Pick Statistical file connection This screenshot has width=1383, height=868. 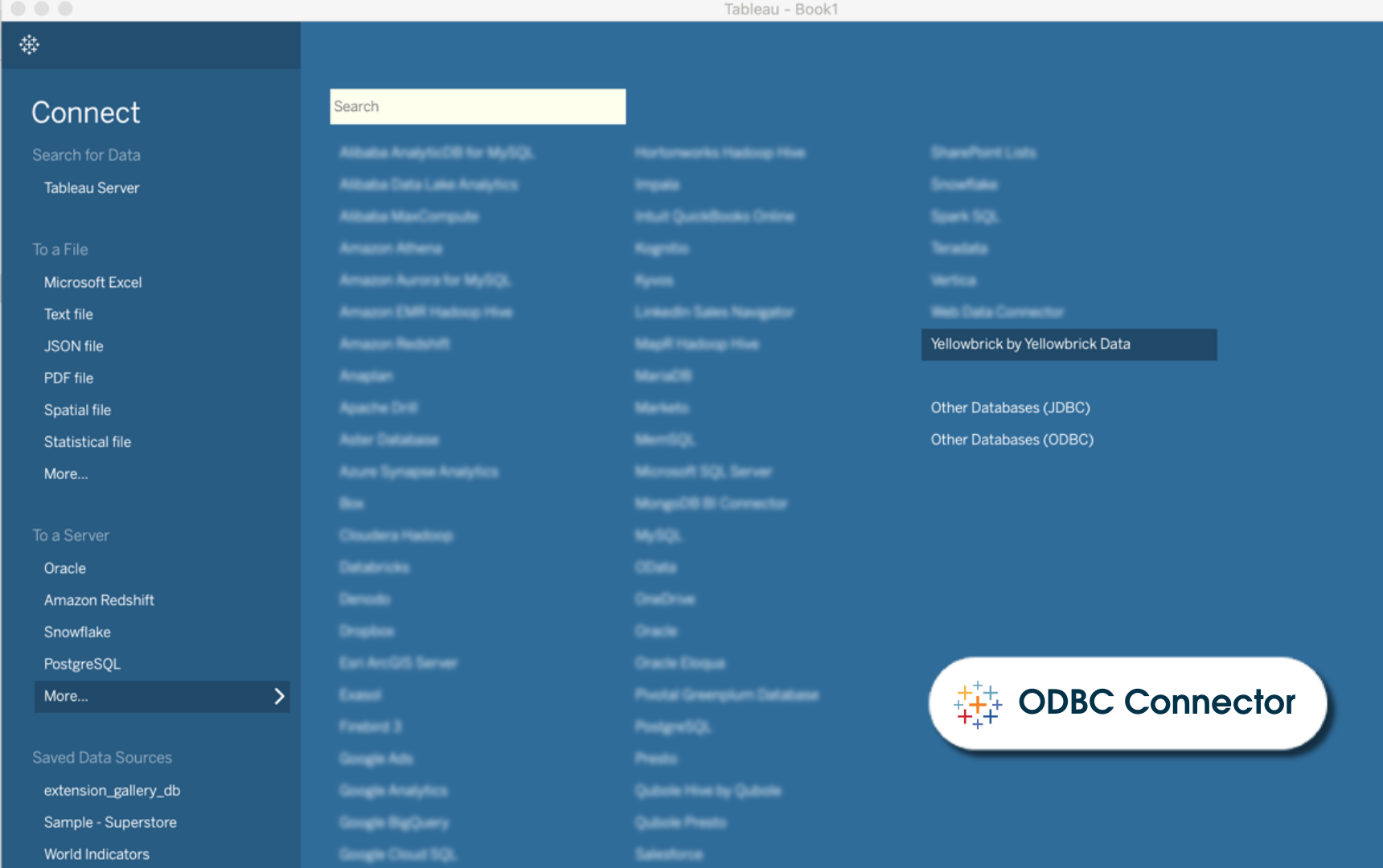click(x=87, y=442)
